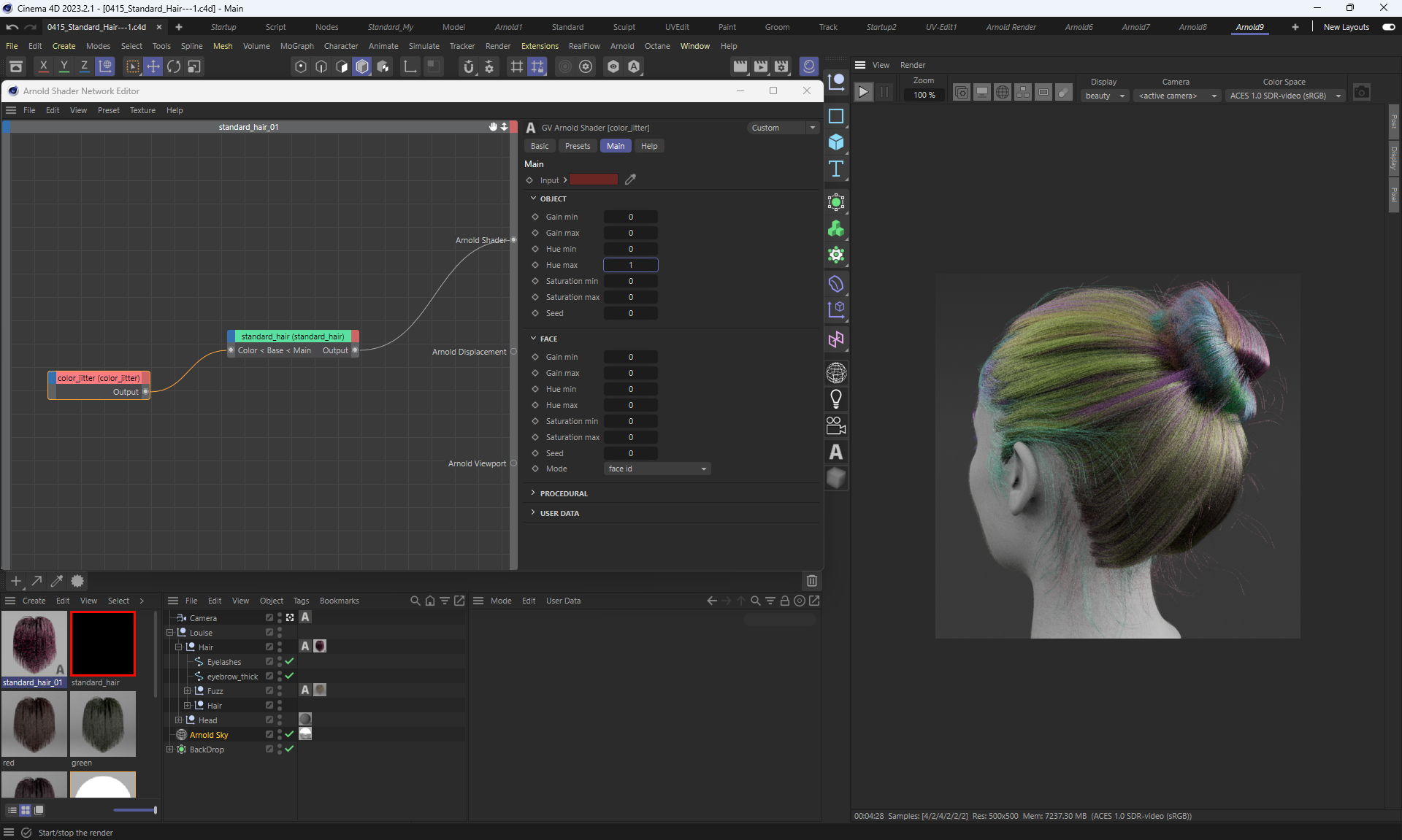Open the MoGraph menu
The height and width of the screenshot is (840, 1402).
coord(296,46)
